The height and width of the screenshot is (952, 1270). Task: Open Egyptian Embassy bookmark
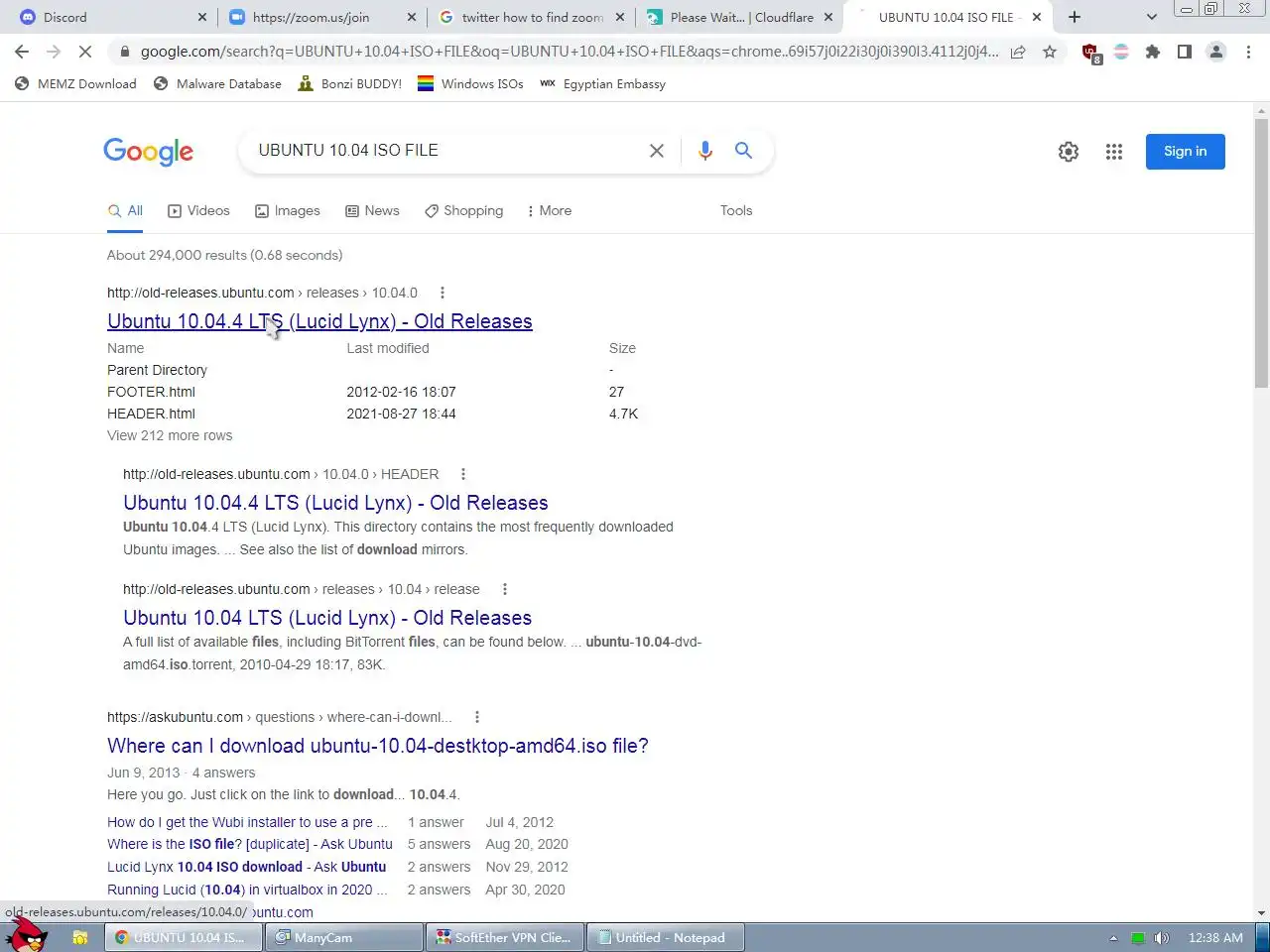point(602,84)
